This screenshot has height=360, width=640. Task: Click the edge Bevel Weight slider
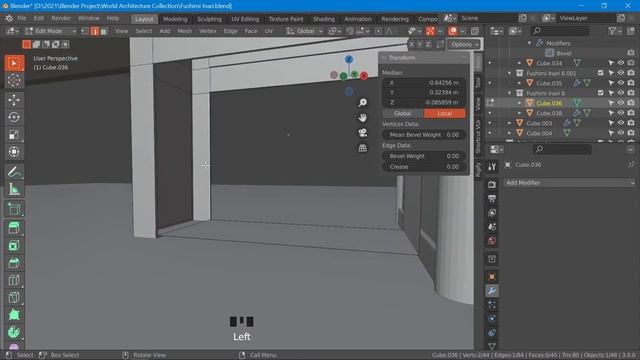tap(424, 156)
